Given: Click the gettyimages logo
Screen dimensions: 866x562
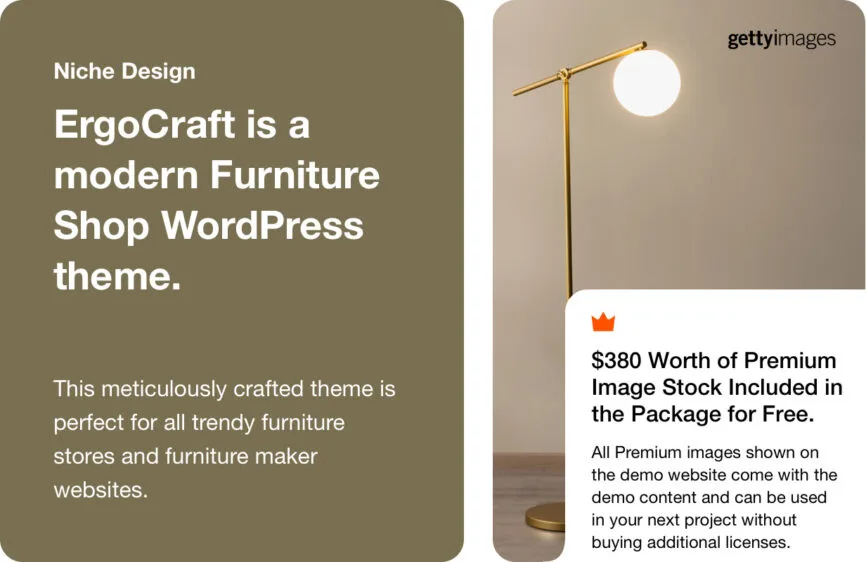Looking at the screenshot, I should [x=781, y=39].
